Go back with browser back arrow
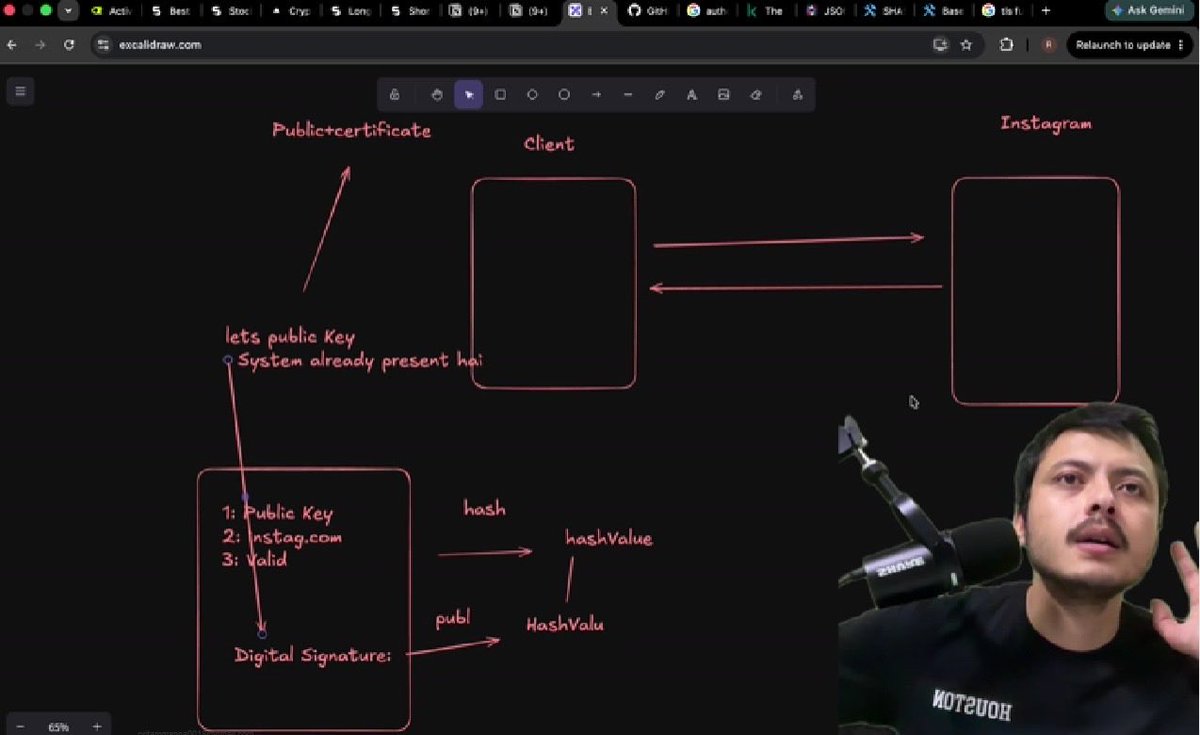This screenshot has height=735, width=1200. [12, 45]
